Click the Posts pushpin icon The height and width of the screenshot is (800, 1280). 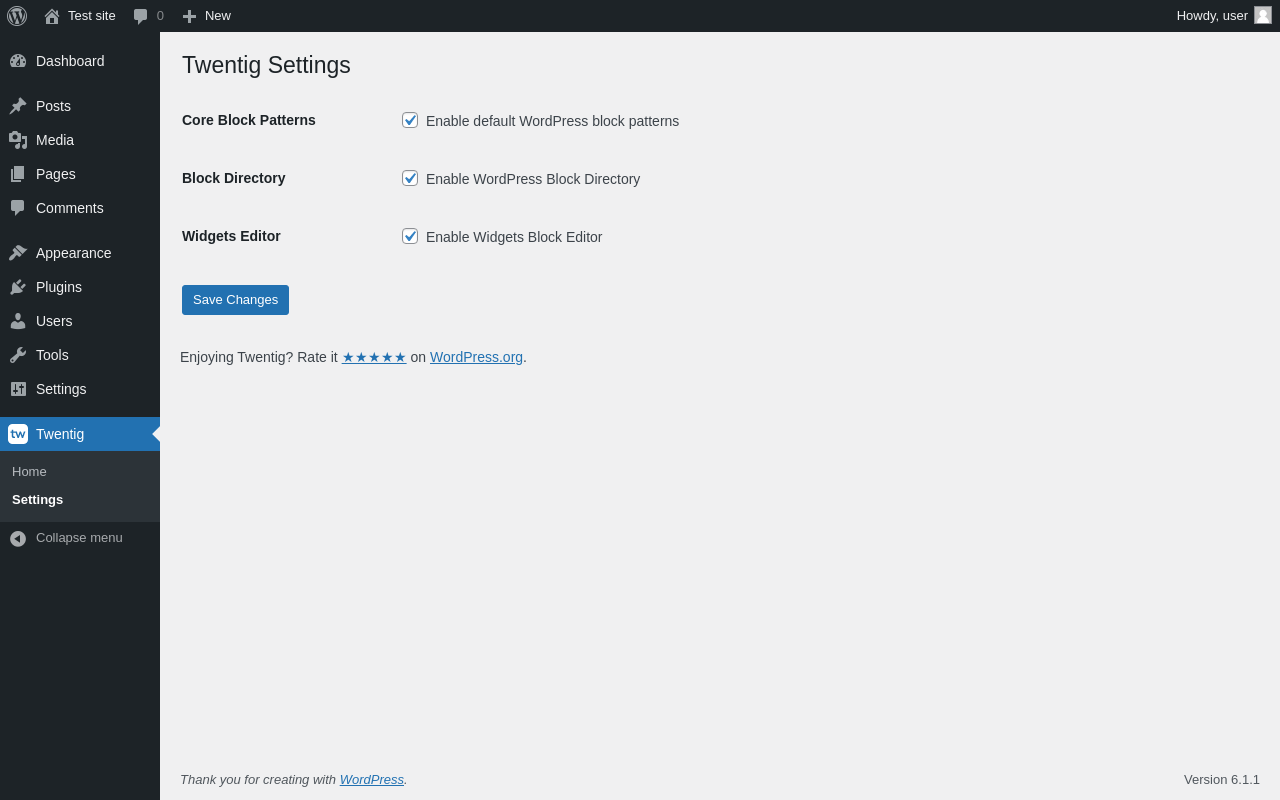pyautogui.click(x=18, y=106)
